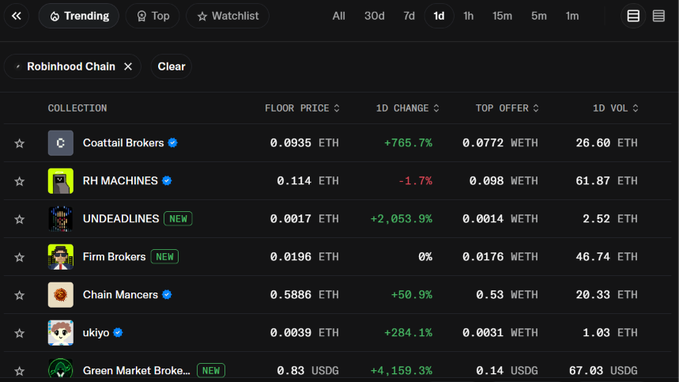
Task: Open Green Market Broke... collection name
Action: [136, 371]
